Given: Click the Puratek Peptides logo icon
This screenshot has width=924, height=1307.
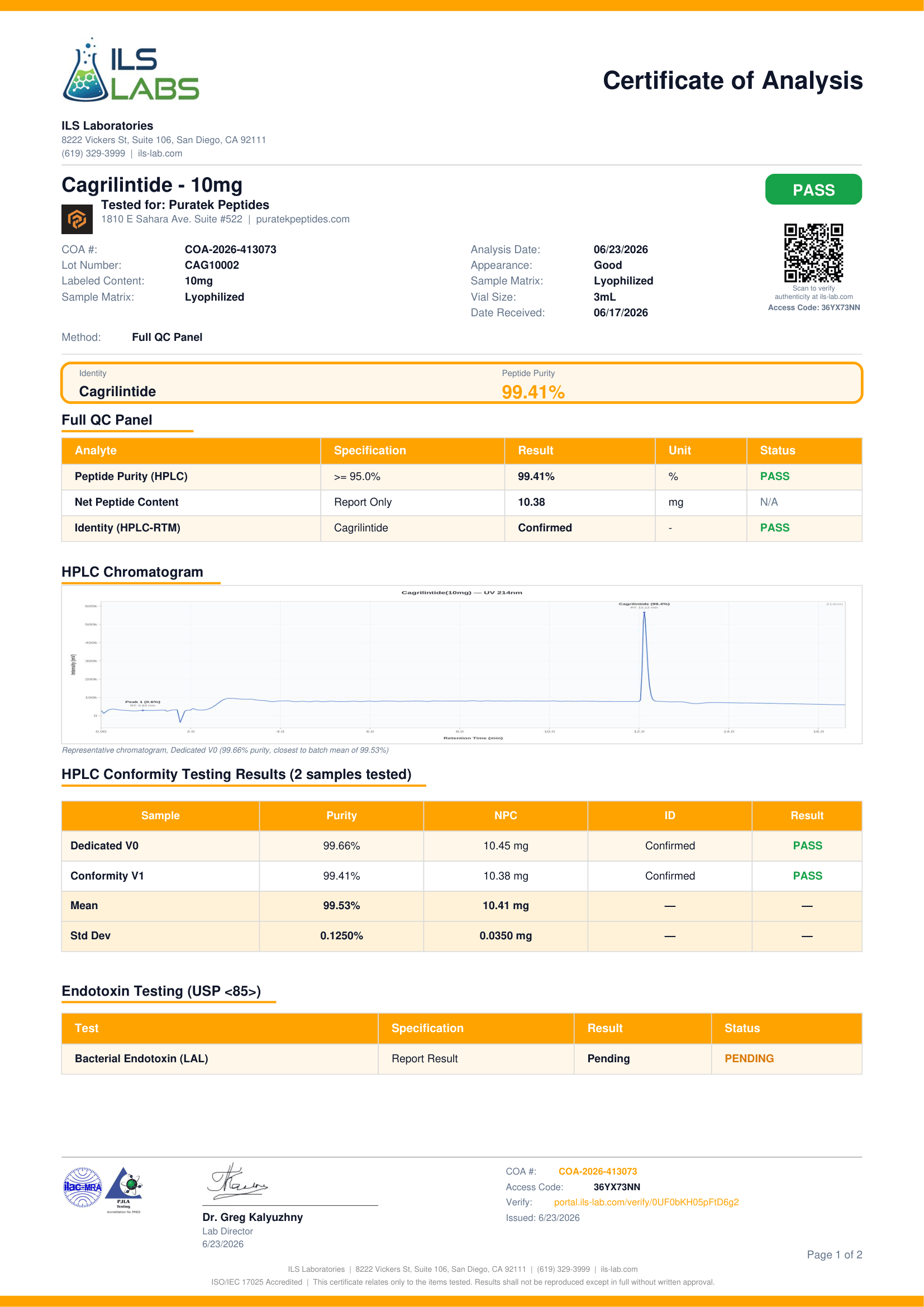Looking at the screenshot, I should (77, 219).
